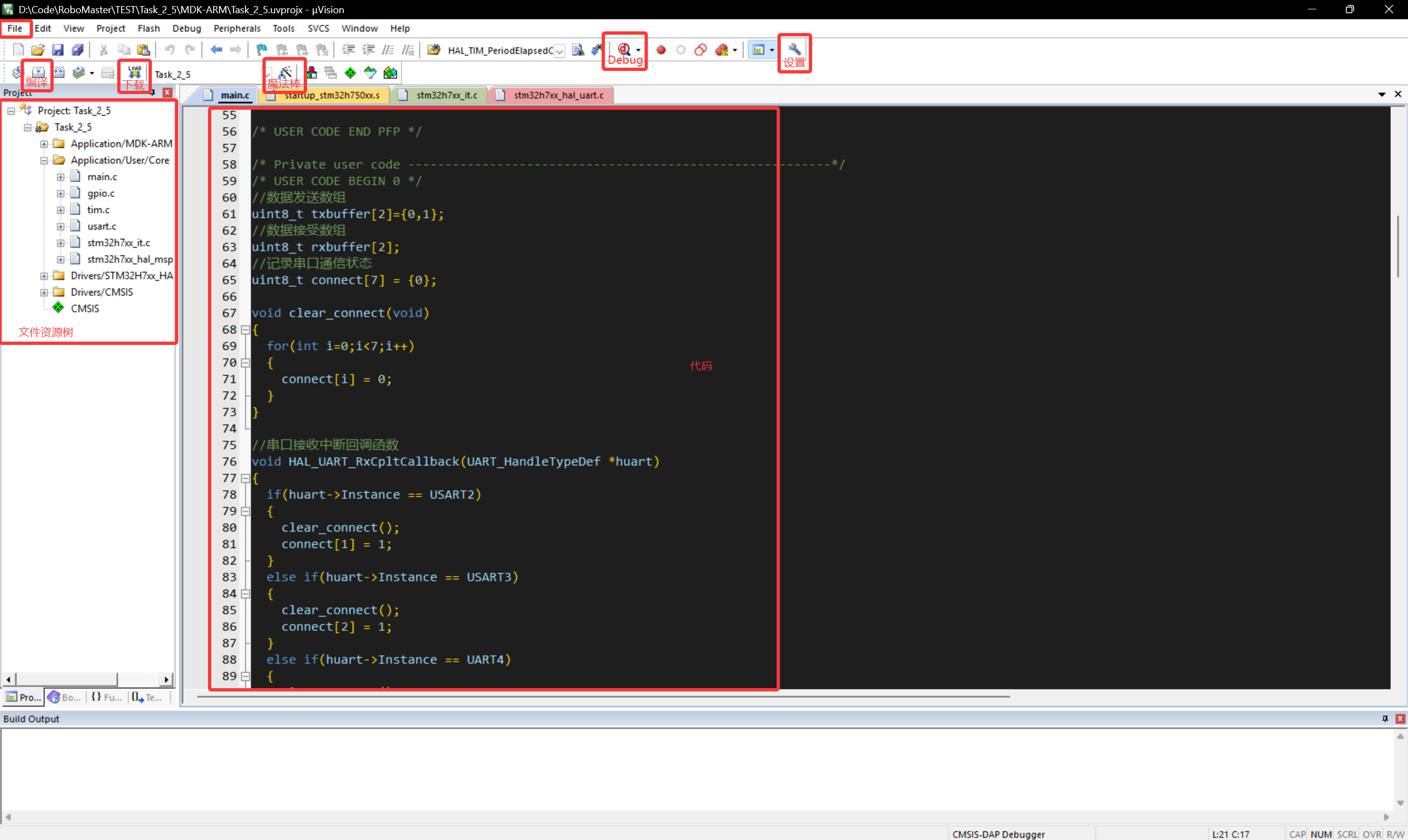Viewport: 1408px width, 840px height.
Task: Toggle bookmark flag icon in toolbar
Action: coord(261,50)
